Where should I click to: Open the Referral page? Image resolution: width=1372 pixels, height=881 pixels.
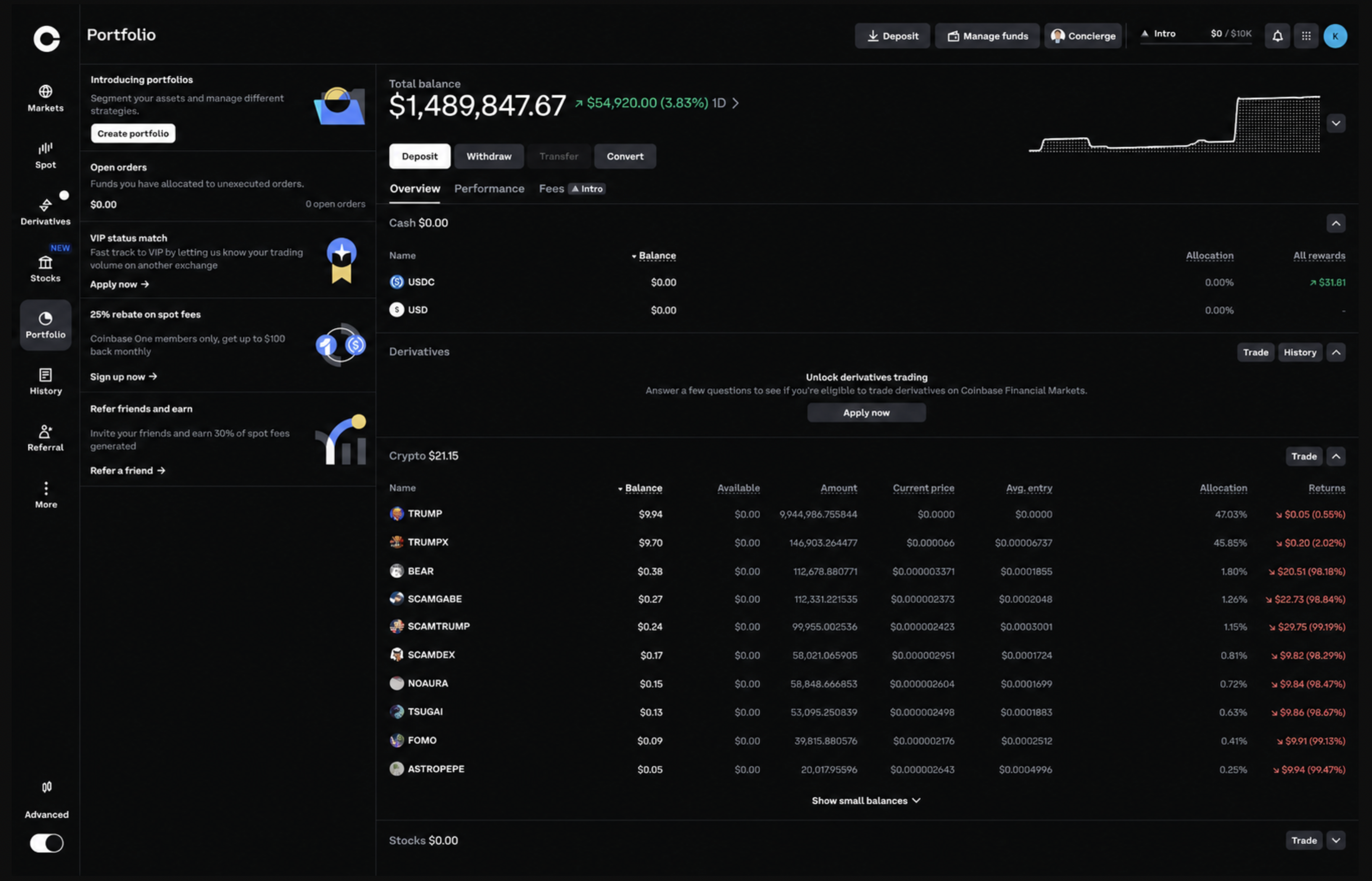(46, 438)
